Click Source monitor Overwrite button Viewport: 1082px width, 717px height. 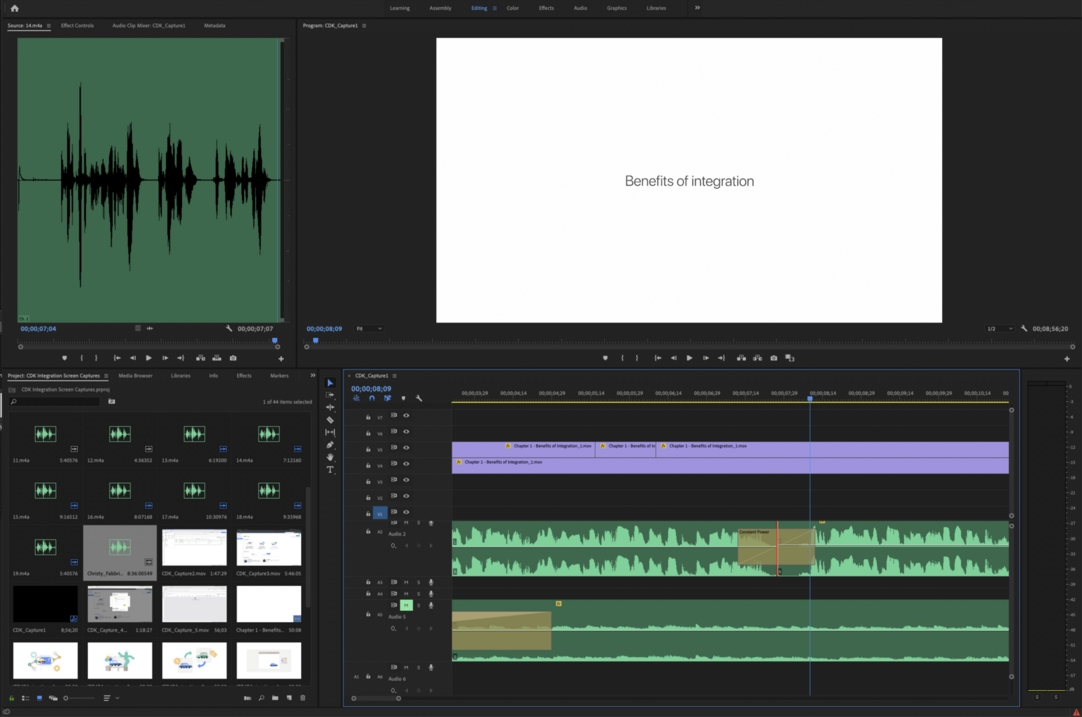(217, 358)
